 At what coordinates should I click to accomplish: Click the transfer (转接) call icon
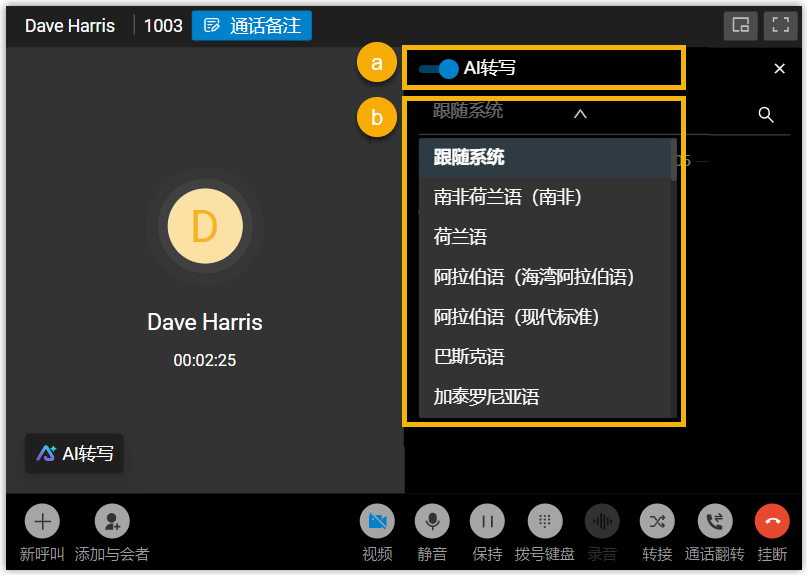coord(657,521)
